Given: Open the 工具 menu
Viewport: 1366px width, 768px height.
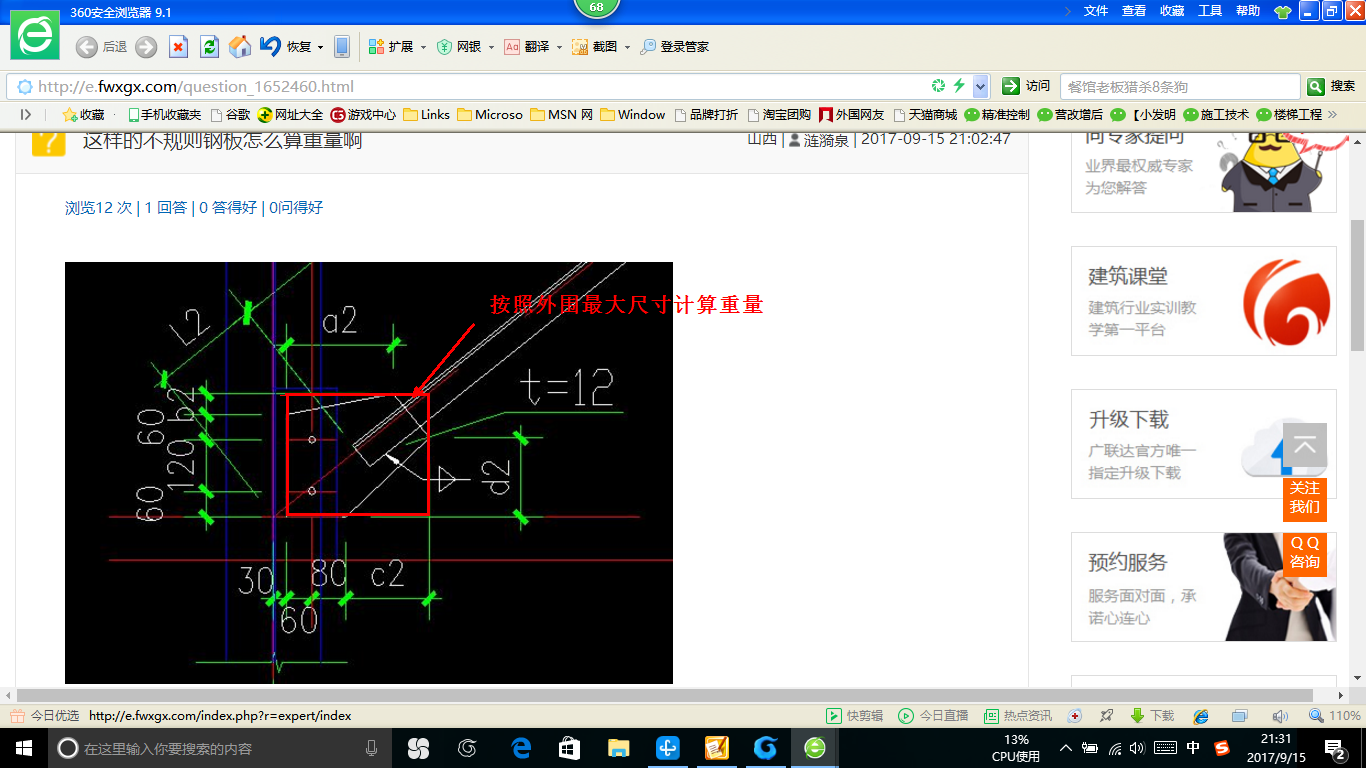Looking at the screenshot, I should (1210, 11).
